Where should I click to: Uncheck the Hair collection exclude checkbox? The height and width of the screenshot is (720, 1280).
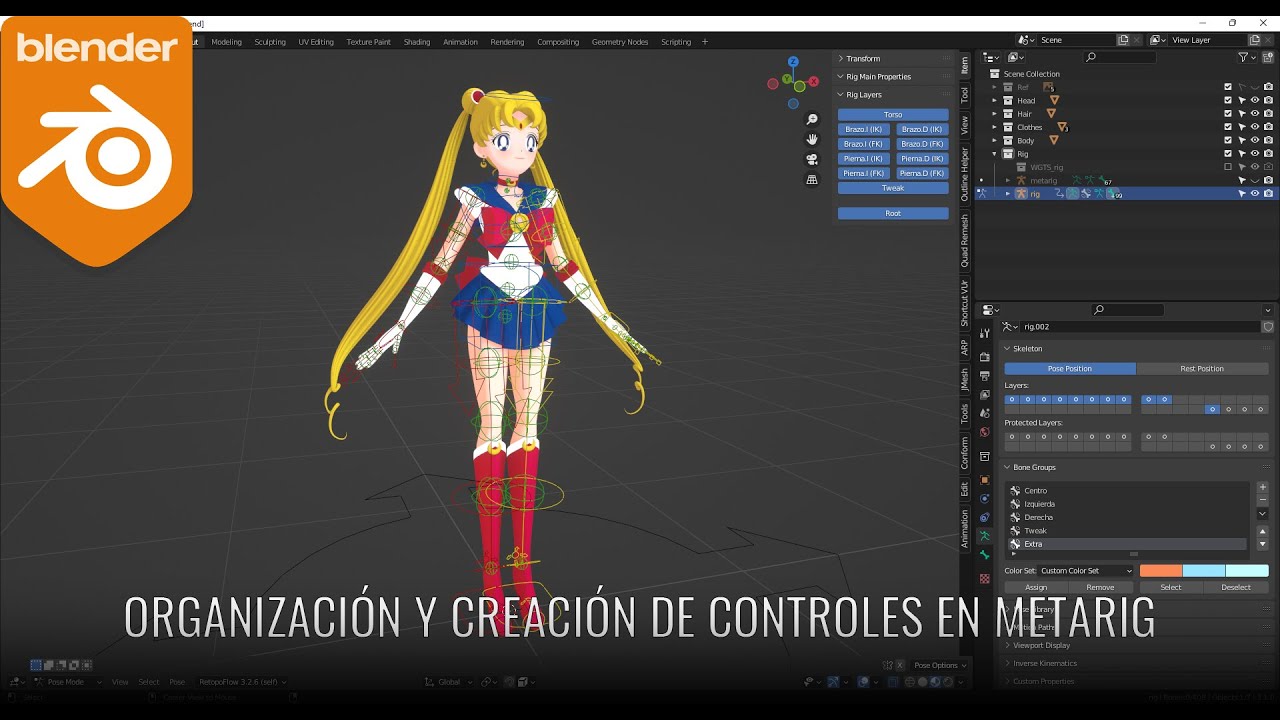click(1228, 114)
